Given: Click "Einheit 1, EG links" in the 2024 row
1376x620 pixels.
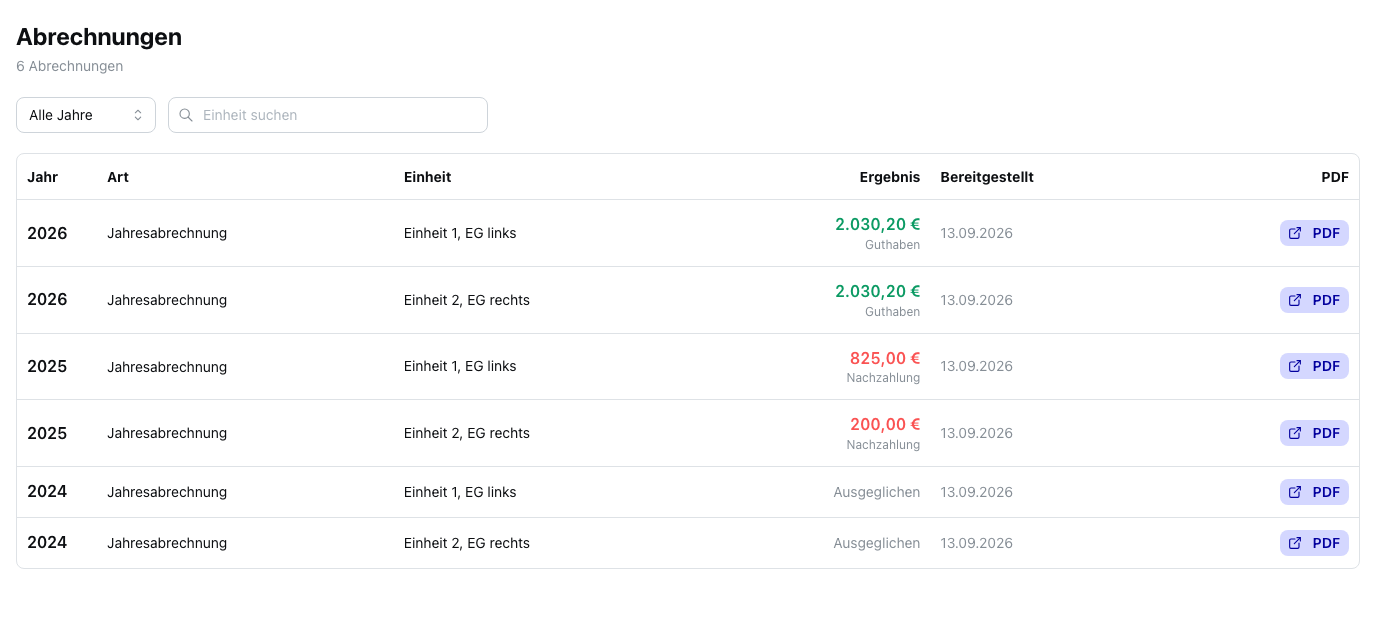Looking at the screenshot, I should point(460,492).
